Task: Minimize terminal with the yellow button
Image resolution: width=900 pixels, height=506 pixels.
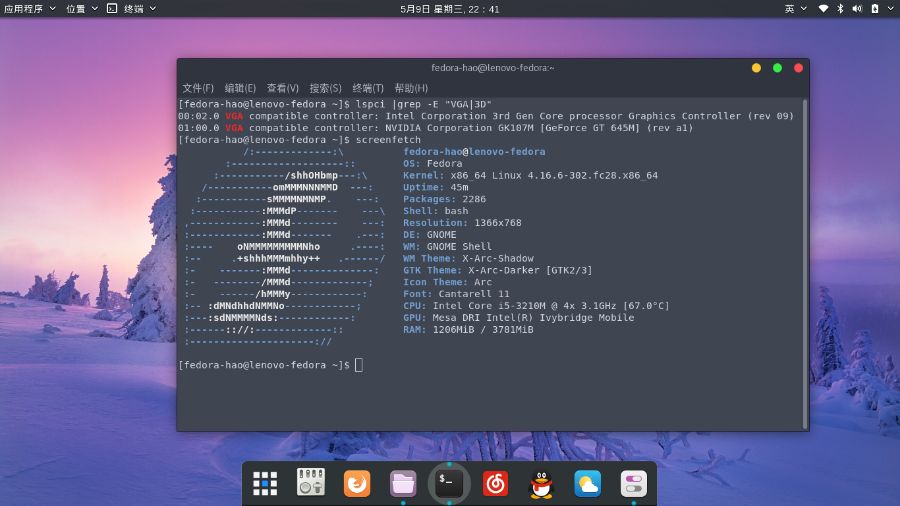Action: click(x=757, y=68)
